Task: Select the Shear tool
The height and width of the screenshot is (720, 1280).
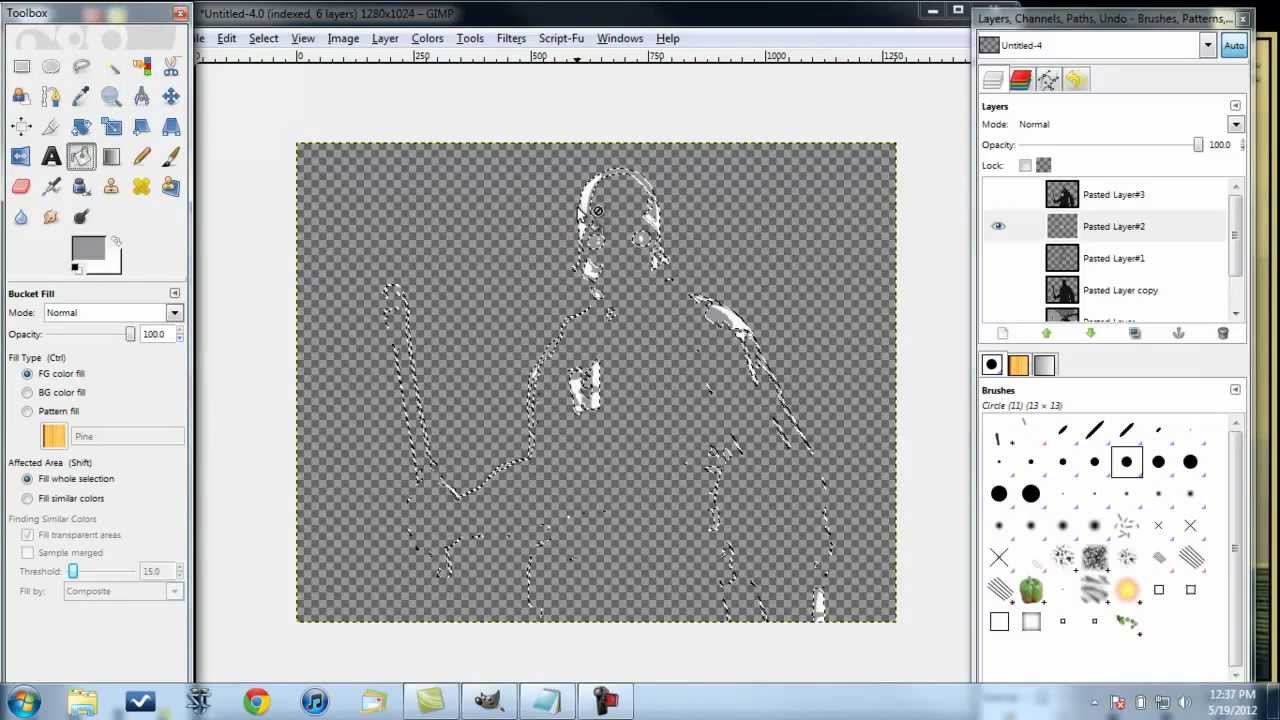Action: [x=141, y=127]
